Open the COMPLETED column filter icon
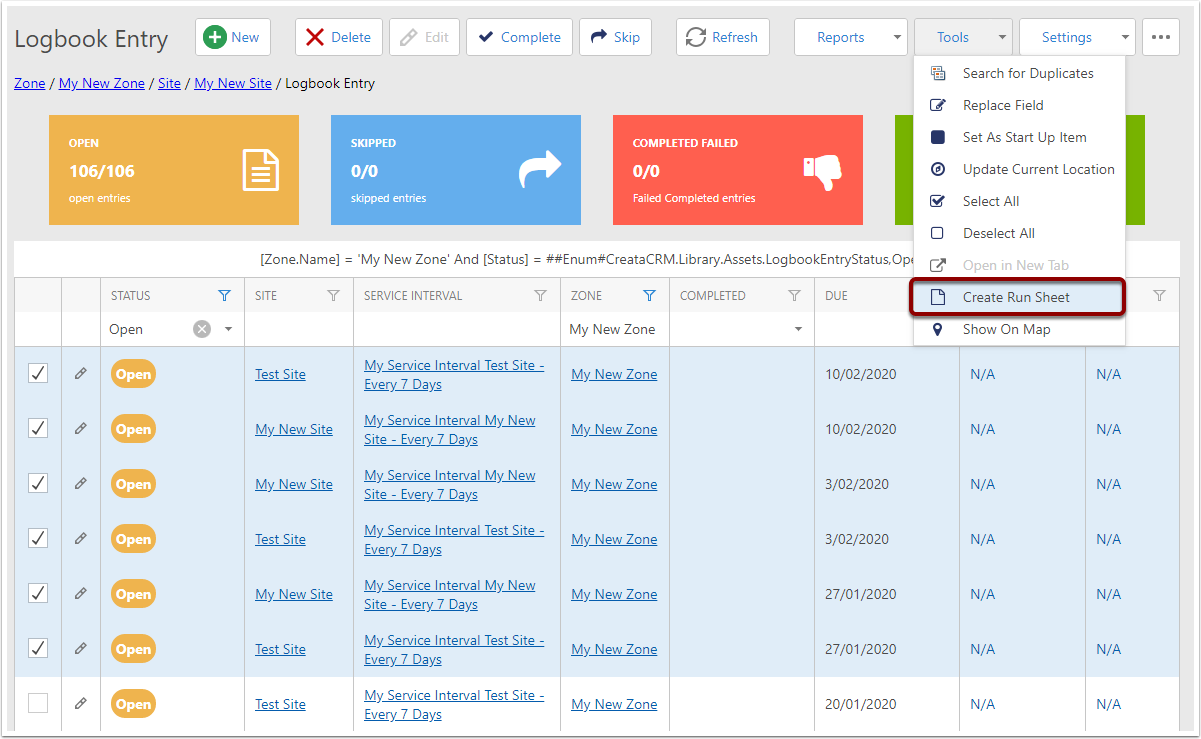The height and width of the screenshot is (739, 1201). [x=795, y=296]
